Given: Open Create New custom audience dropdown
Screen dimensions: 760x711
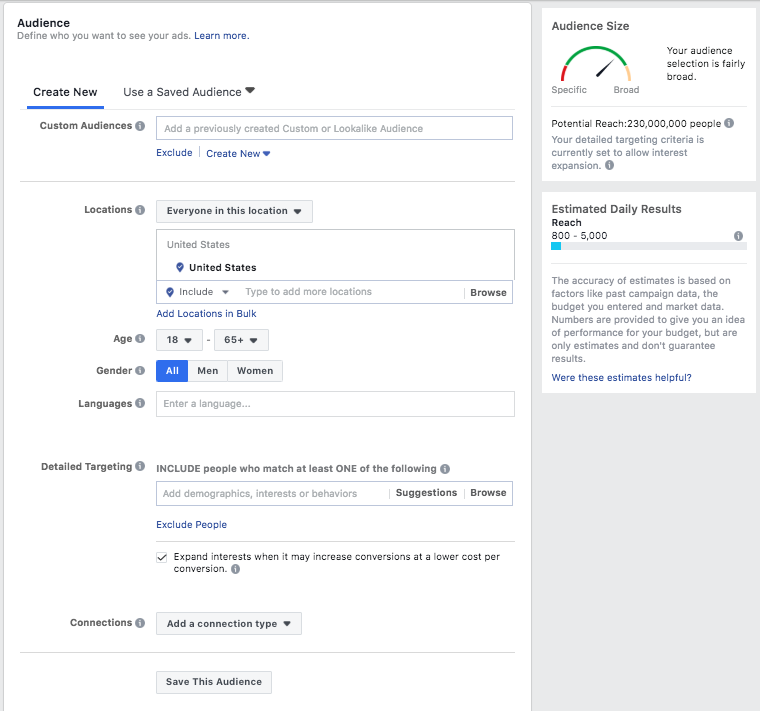Looking at the screenshot, I should [x=238, y=154].
